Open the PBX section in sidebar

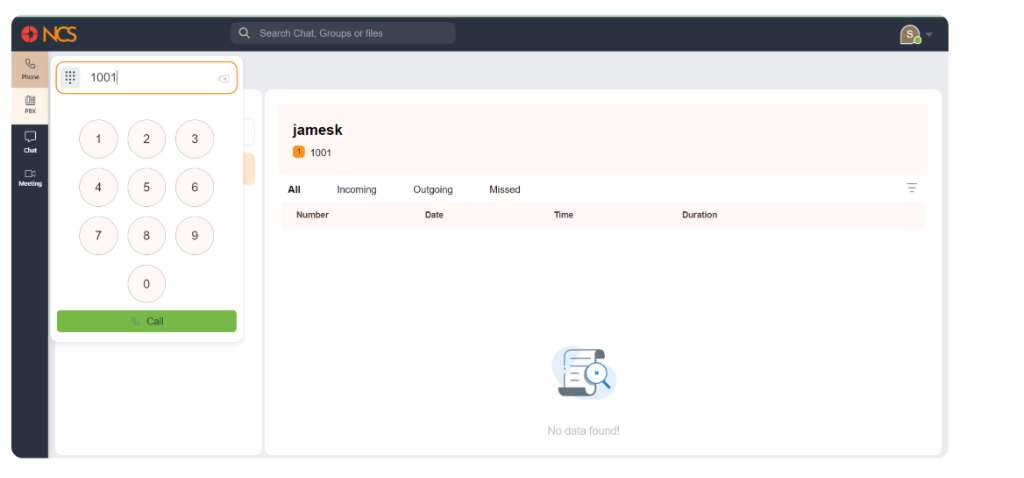pyautogui.click(x=30, y=104)
